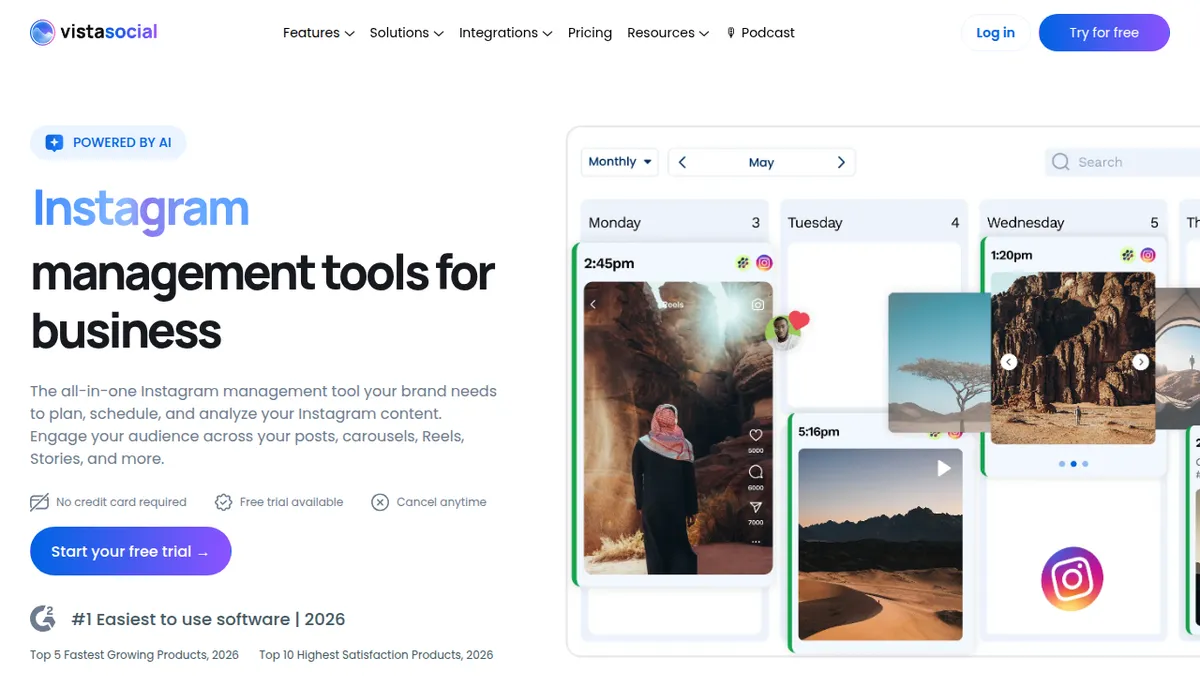1200x684 pixels.
Task: Select the middle carousel dot under rock photo
Action: [x=1073, y=464]
